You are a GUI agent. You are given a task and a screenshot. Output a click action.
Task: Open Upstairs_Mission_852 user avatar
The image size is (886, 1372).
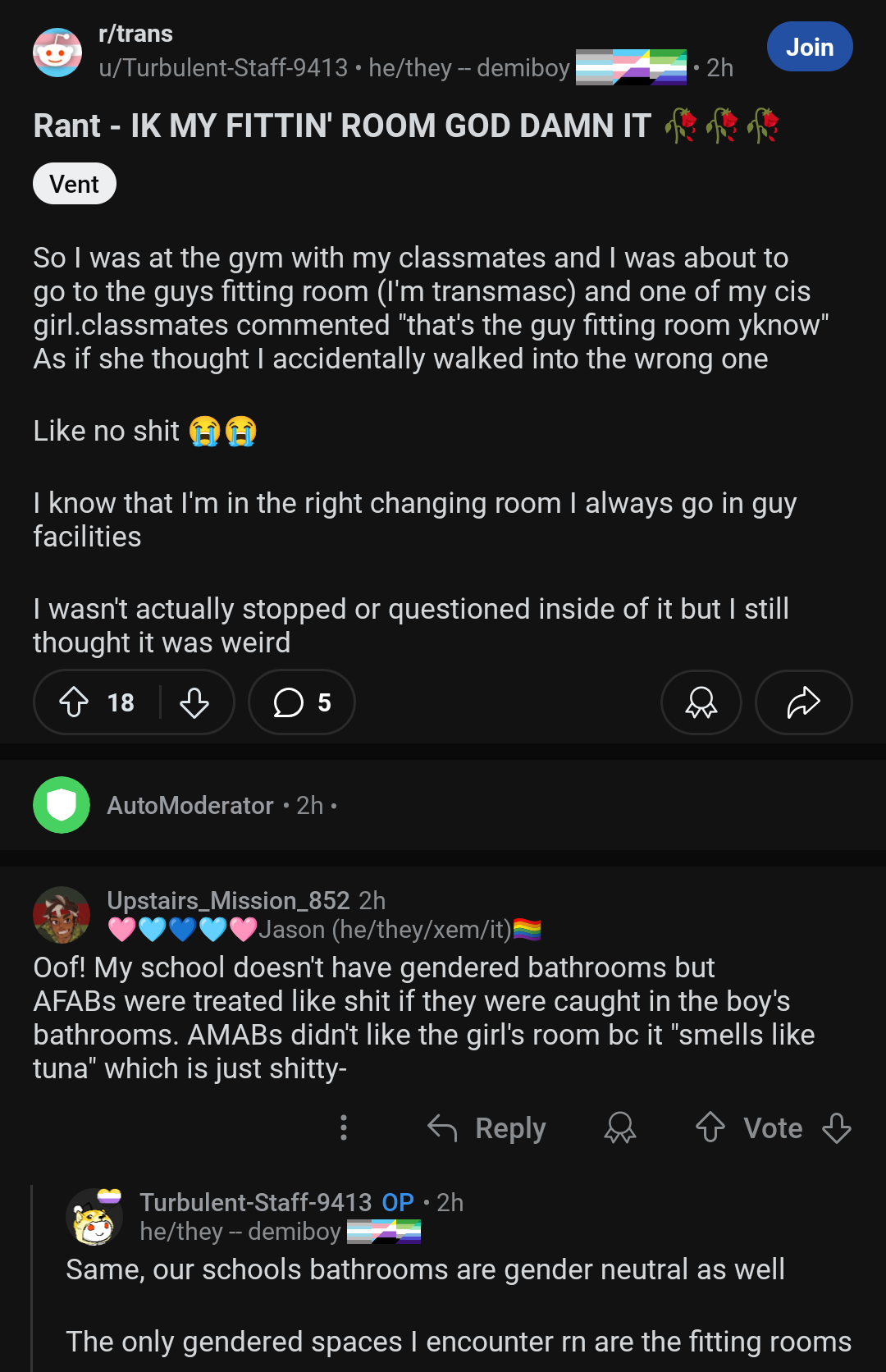point(62,915)
